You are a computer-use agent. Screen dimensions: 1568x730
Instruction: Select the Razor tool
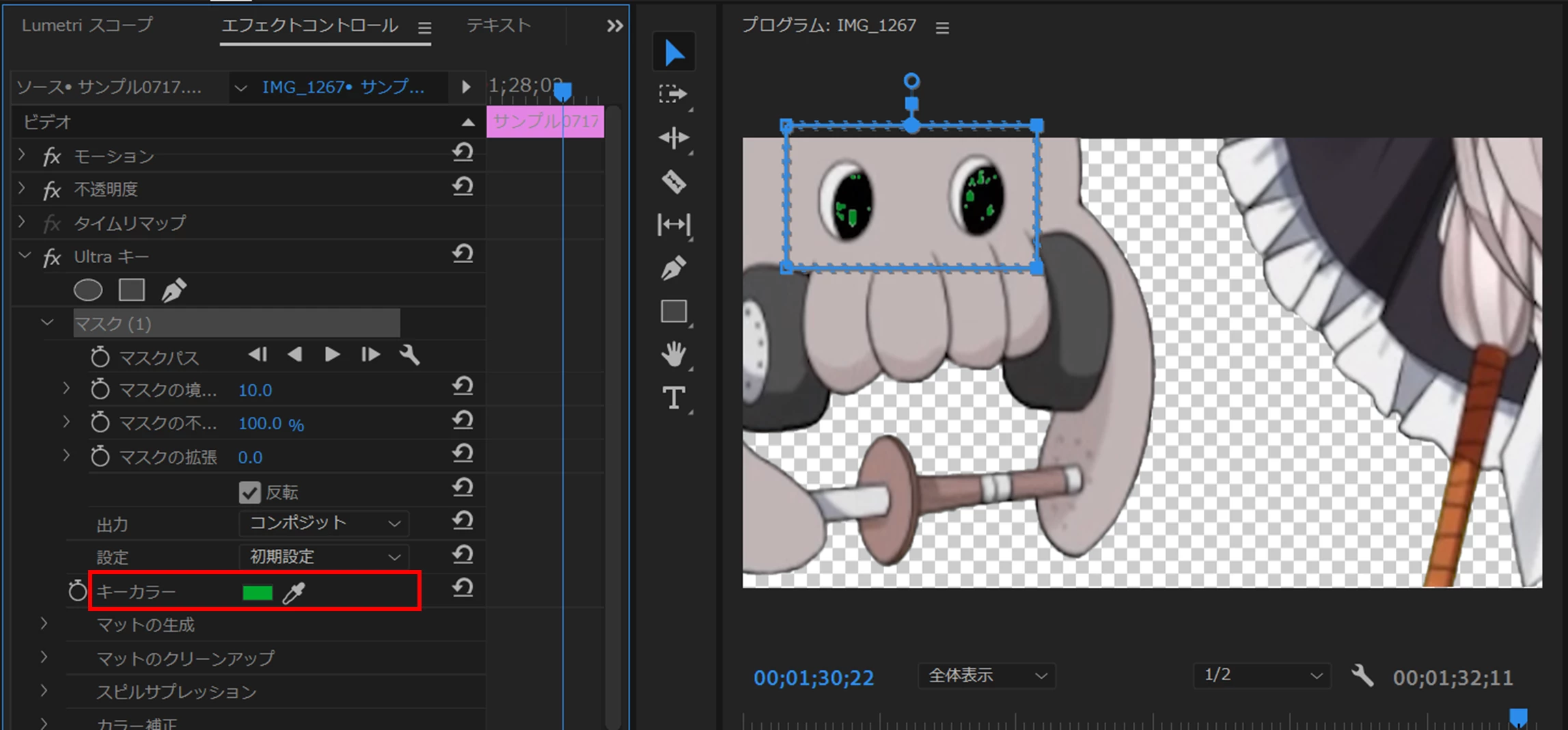pos(674,182)
